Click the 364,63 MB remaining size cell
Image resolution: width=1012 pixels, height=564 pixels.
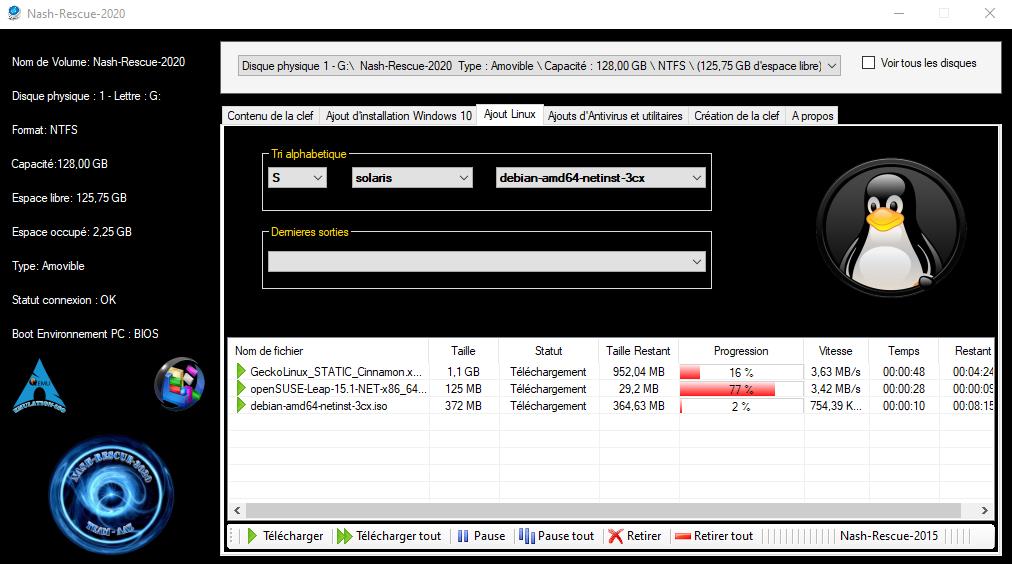638,405
